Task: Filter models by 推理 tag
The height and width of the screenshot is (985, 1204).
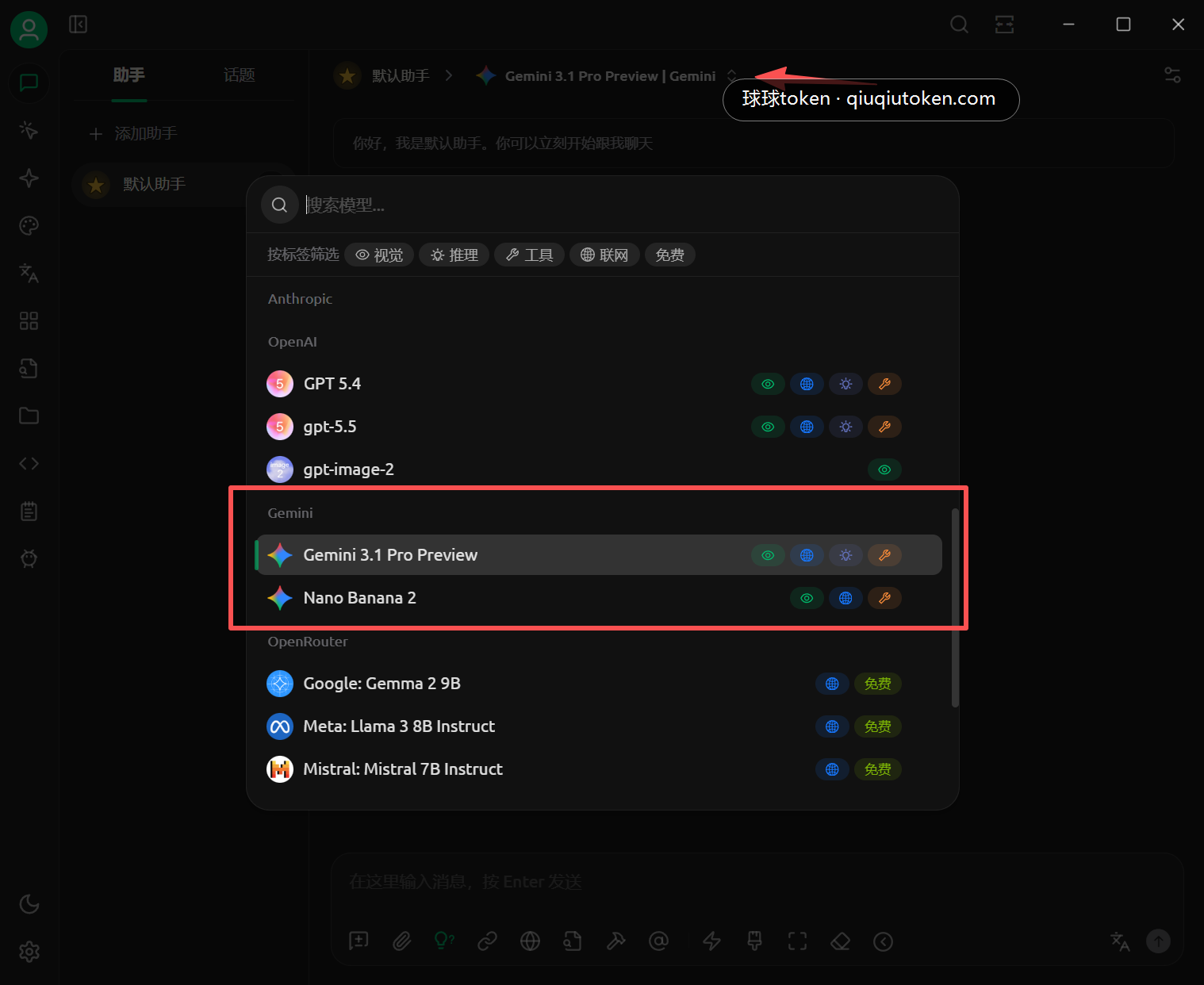Action: [454, 255]
